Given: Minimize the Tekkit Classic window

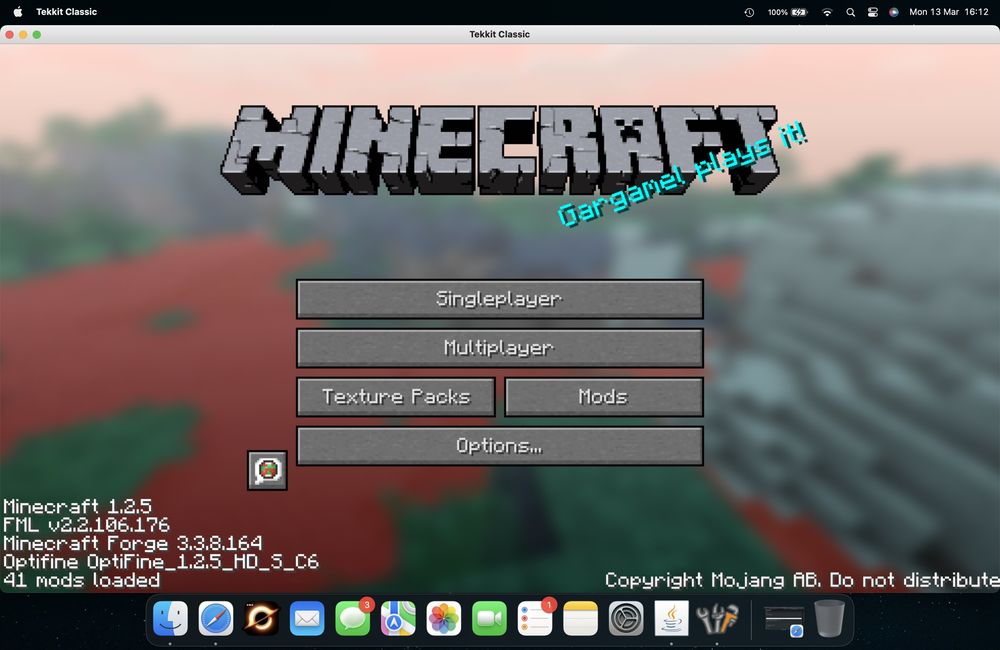Looking at the screenshot, I should [x=23, y=34].
